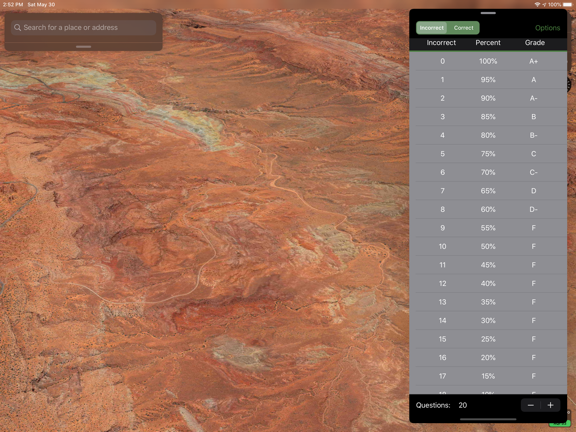Select the 70% grade C- row
Viewport: 576px width, 432px height.
point(488,172)
